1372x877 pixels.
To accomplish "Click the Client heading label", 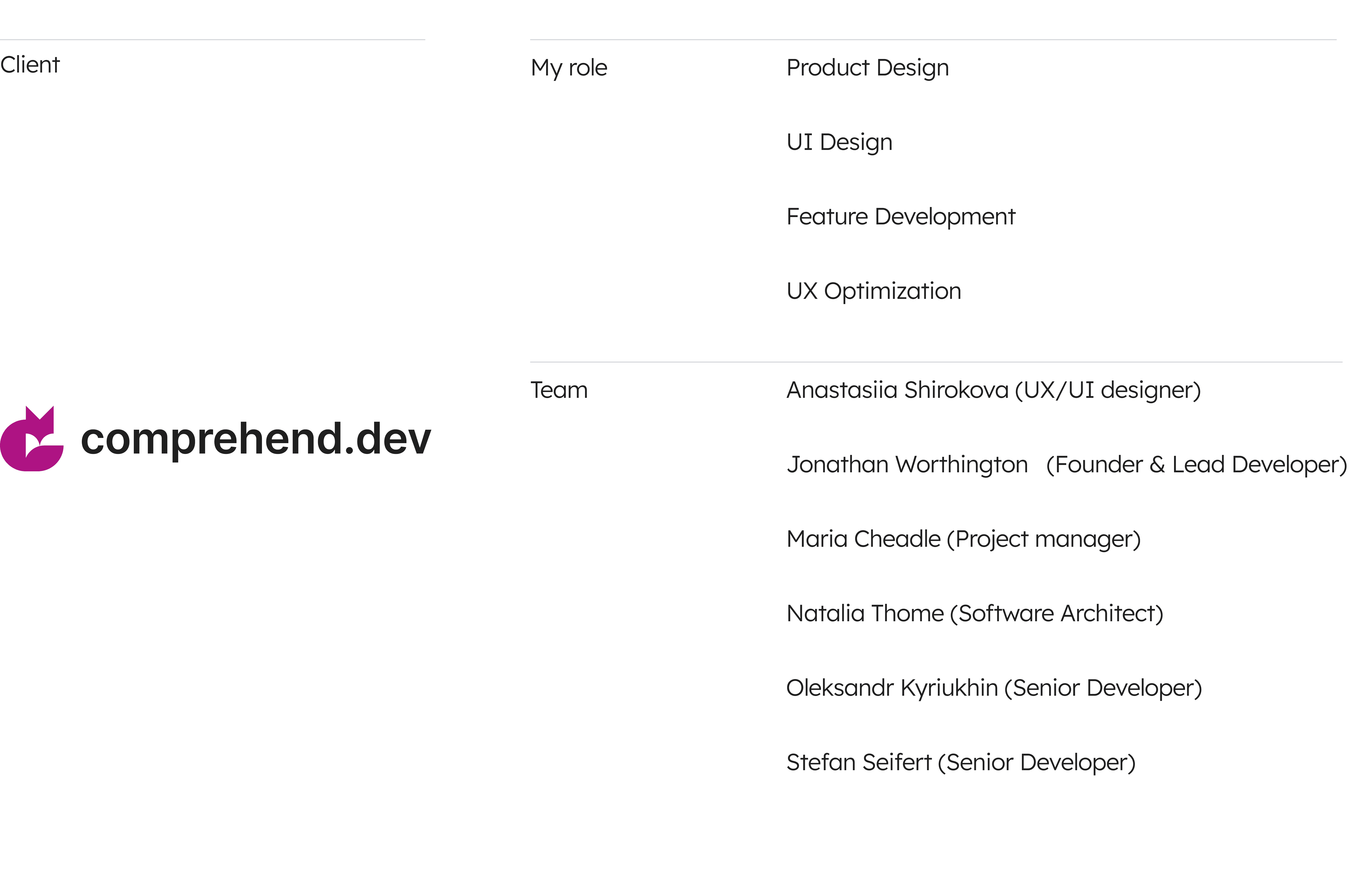I will [x=30, y=65].
